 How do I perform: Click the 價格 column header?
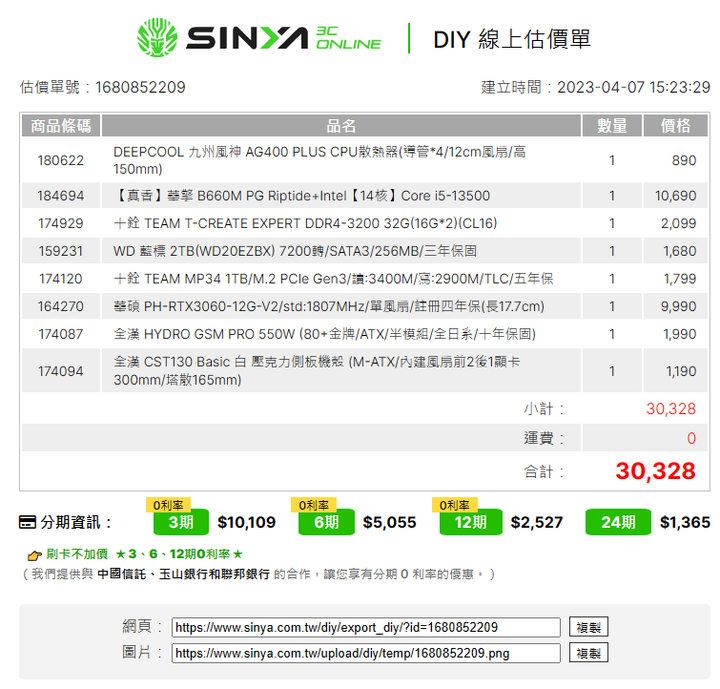pos(675,125)
